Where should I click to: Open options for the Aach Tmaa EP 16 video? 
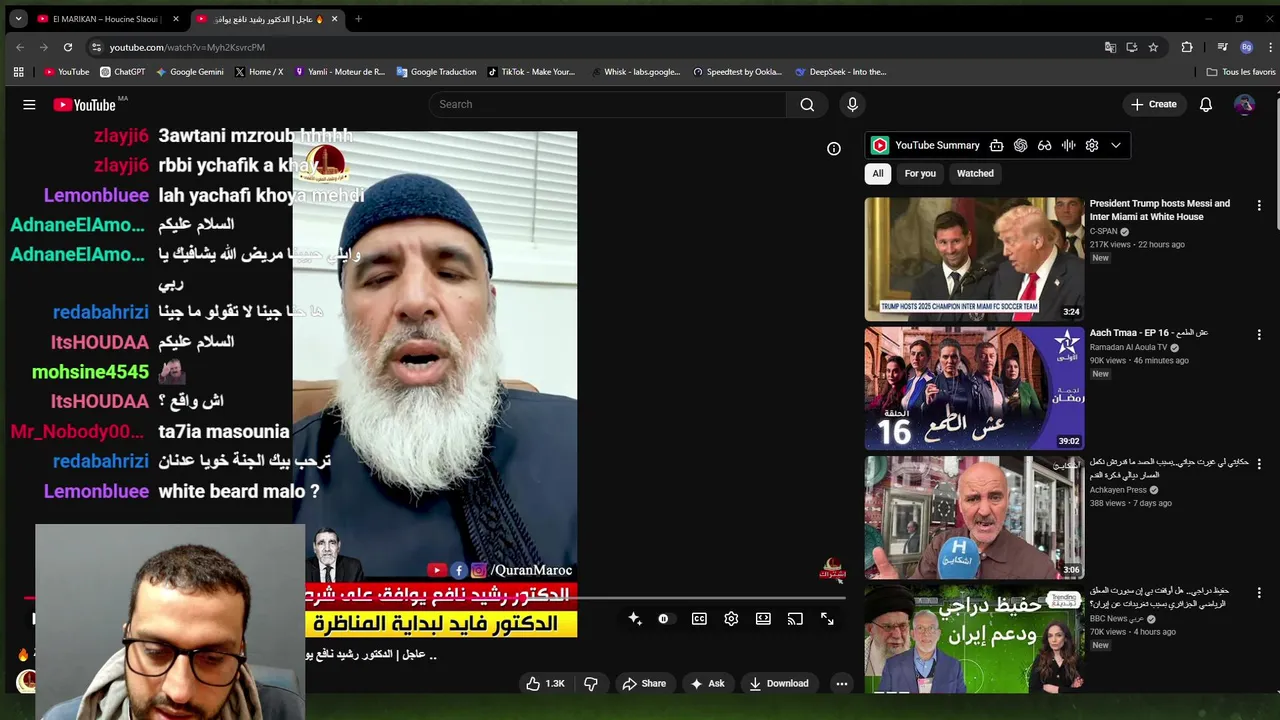pyautogui.click(x=1259, y=334)
